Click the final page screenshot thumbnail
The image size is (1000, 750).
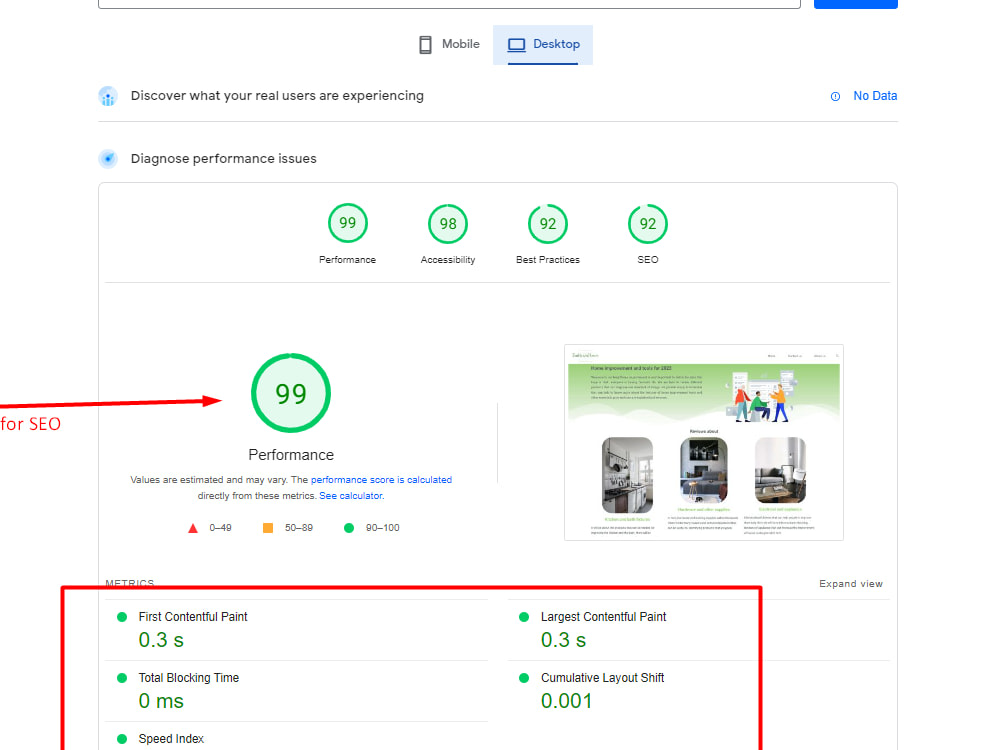704,443
